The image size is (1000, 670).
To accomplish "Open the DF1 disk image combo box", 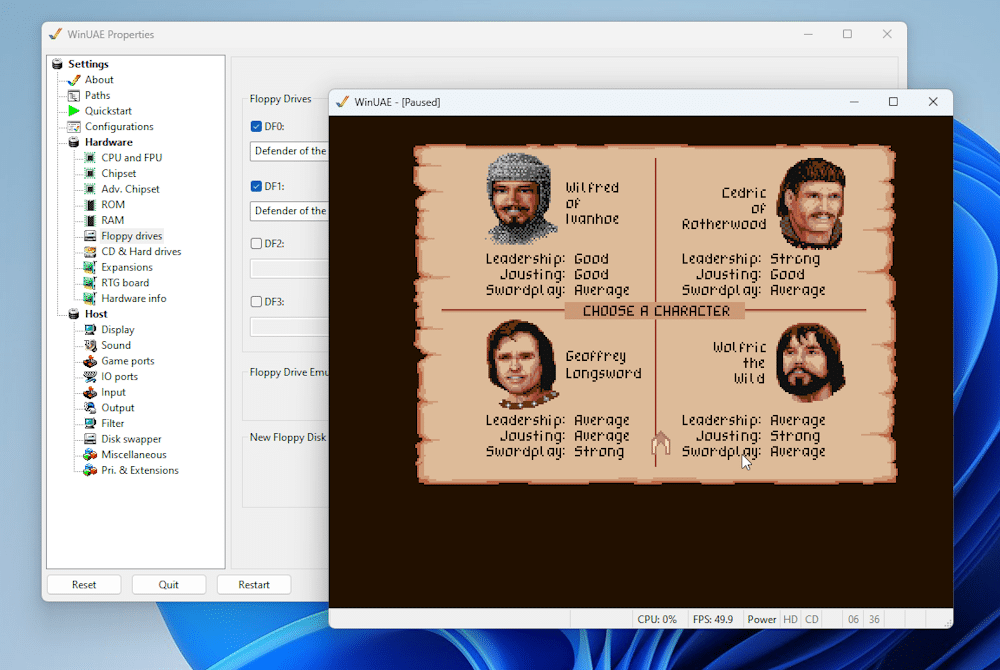I will click(289, 211).
